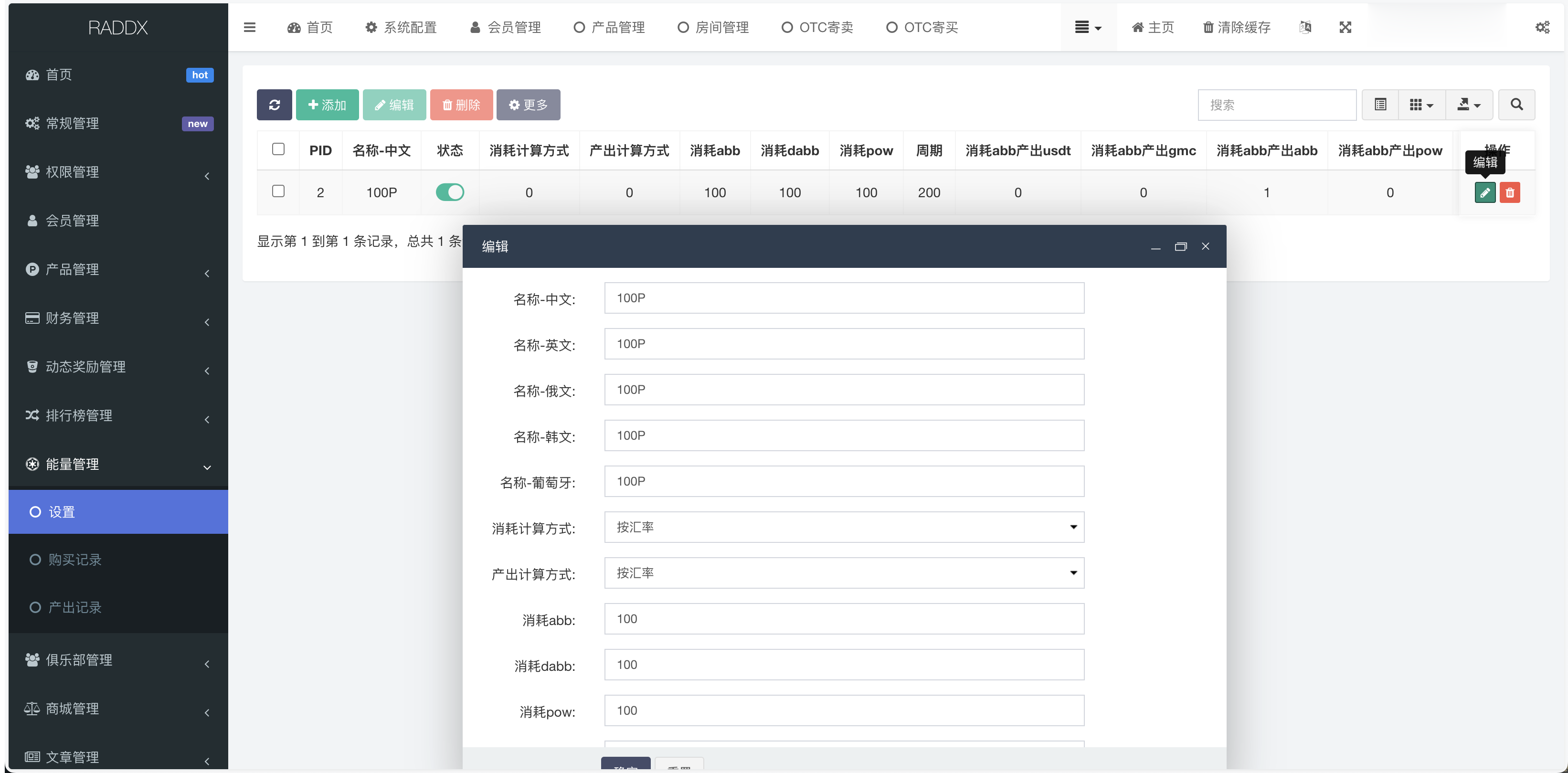Open the settings gears icon at top right
1568x773 pixels.
point(1542,27)
